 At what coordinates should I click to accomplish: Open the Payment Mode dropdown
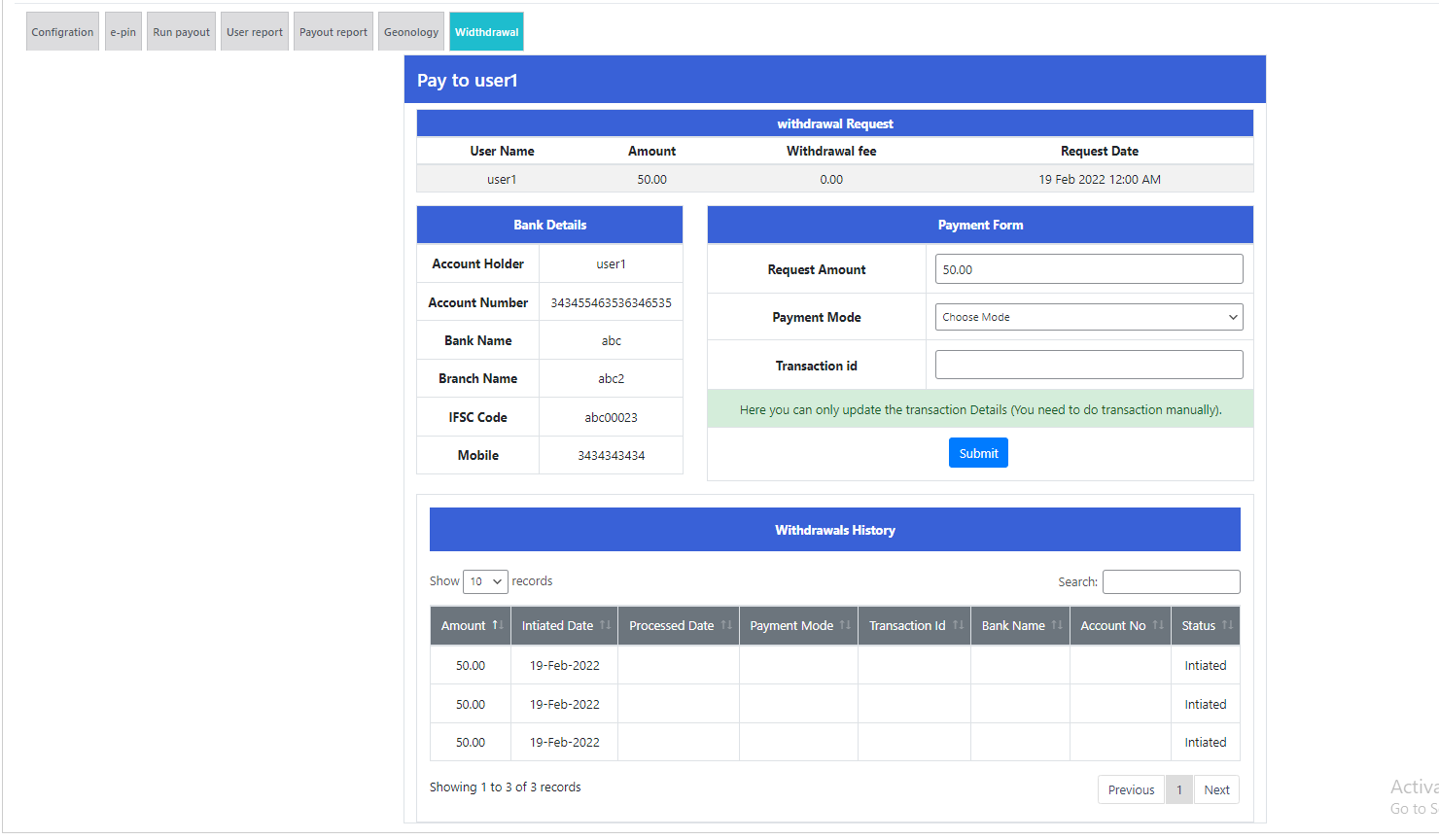pyautogui.click(x=1088, y=317)
